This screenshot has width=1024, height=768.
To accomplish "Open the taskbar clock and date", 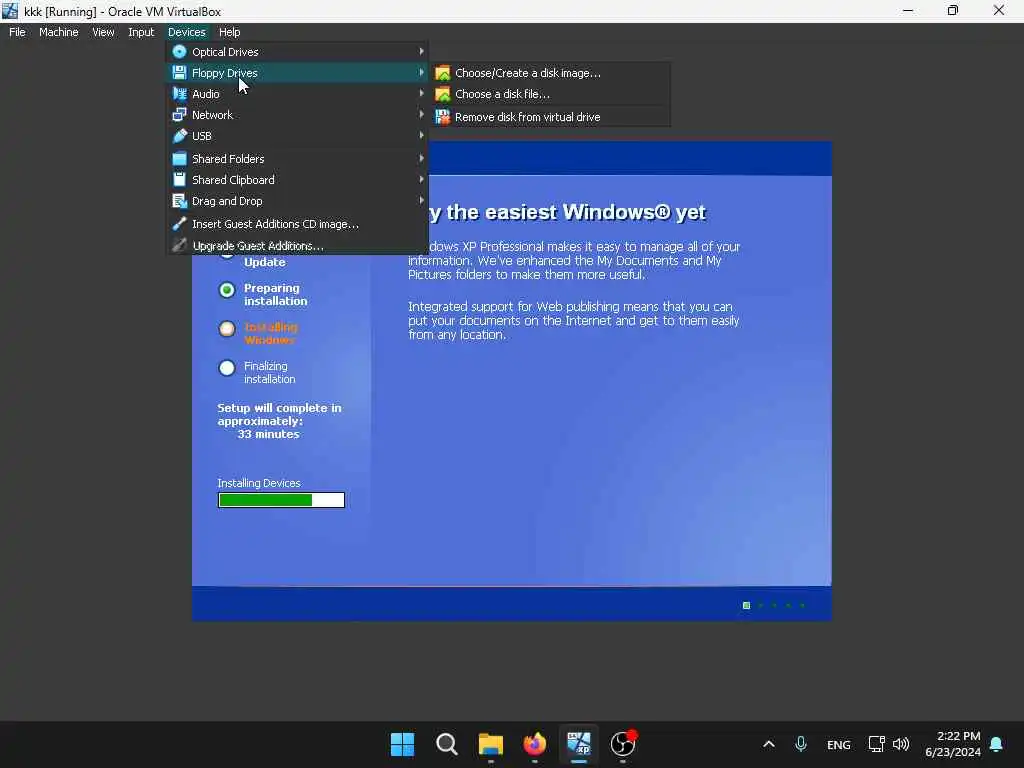I will 953,744.
